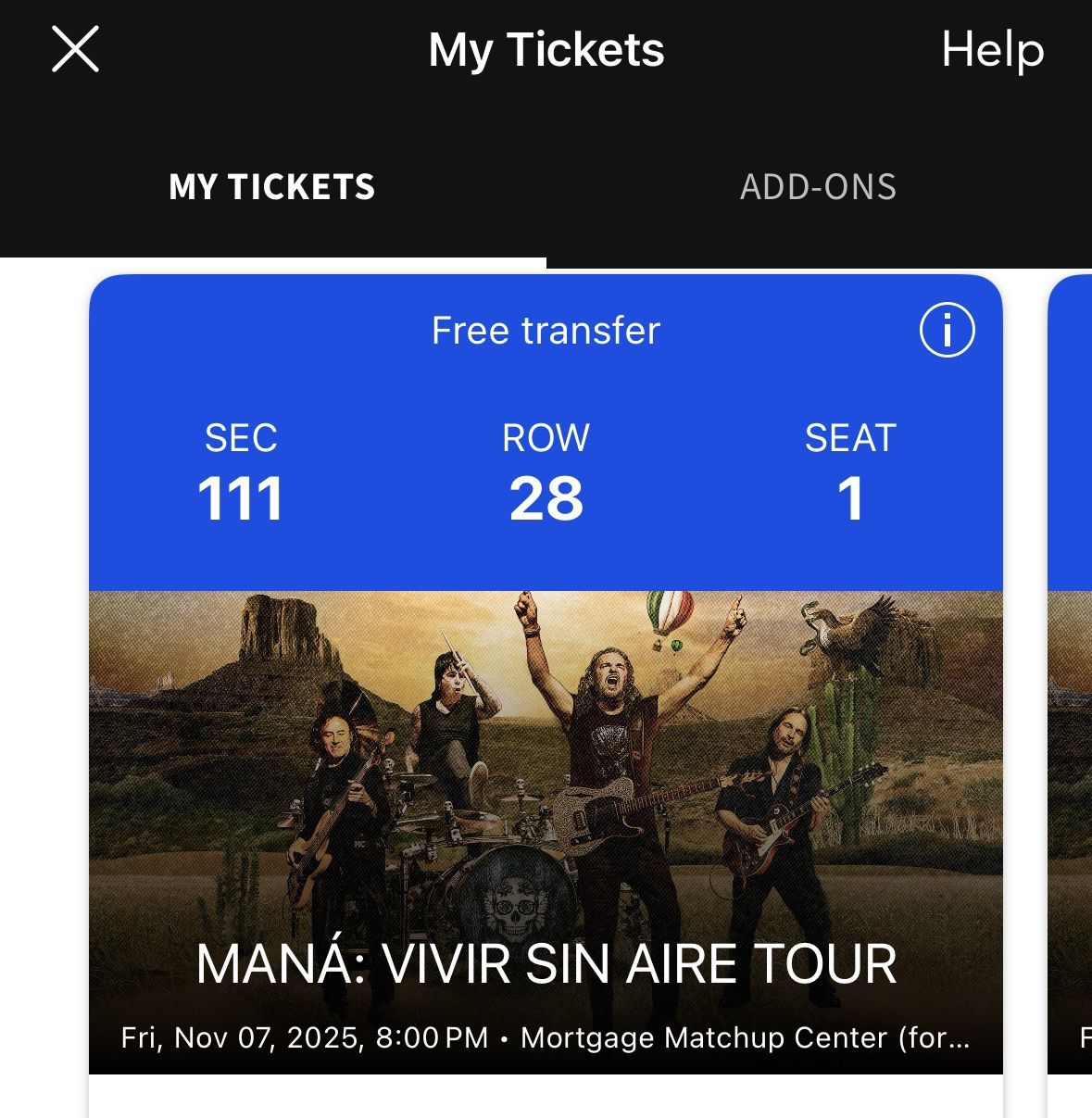Tap the singer with raised arms in image

(x=611, y=704)
